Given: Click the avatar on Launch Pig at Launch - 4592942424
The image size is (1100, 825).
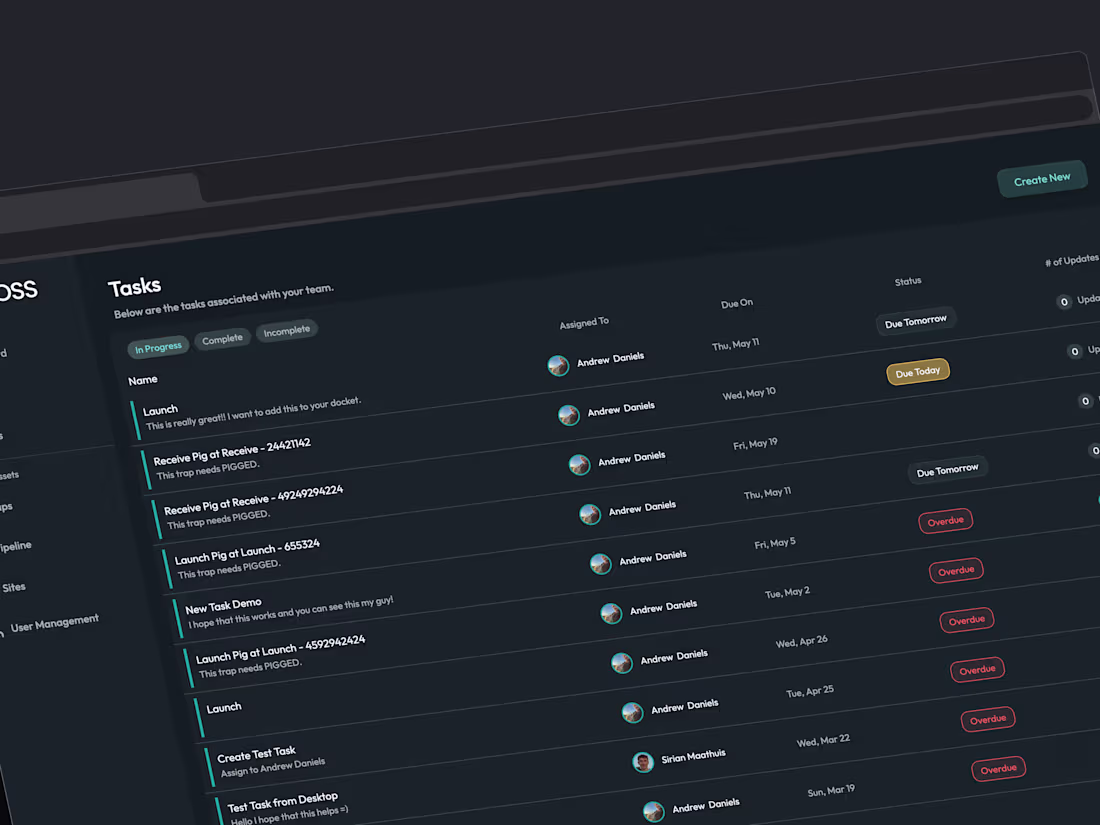Looking at the screenshot, I should pyautogui.click(x=622, y=662).
